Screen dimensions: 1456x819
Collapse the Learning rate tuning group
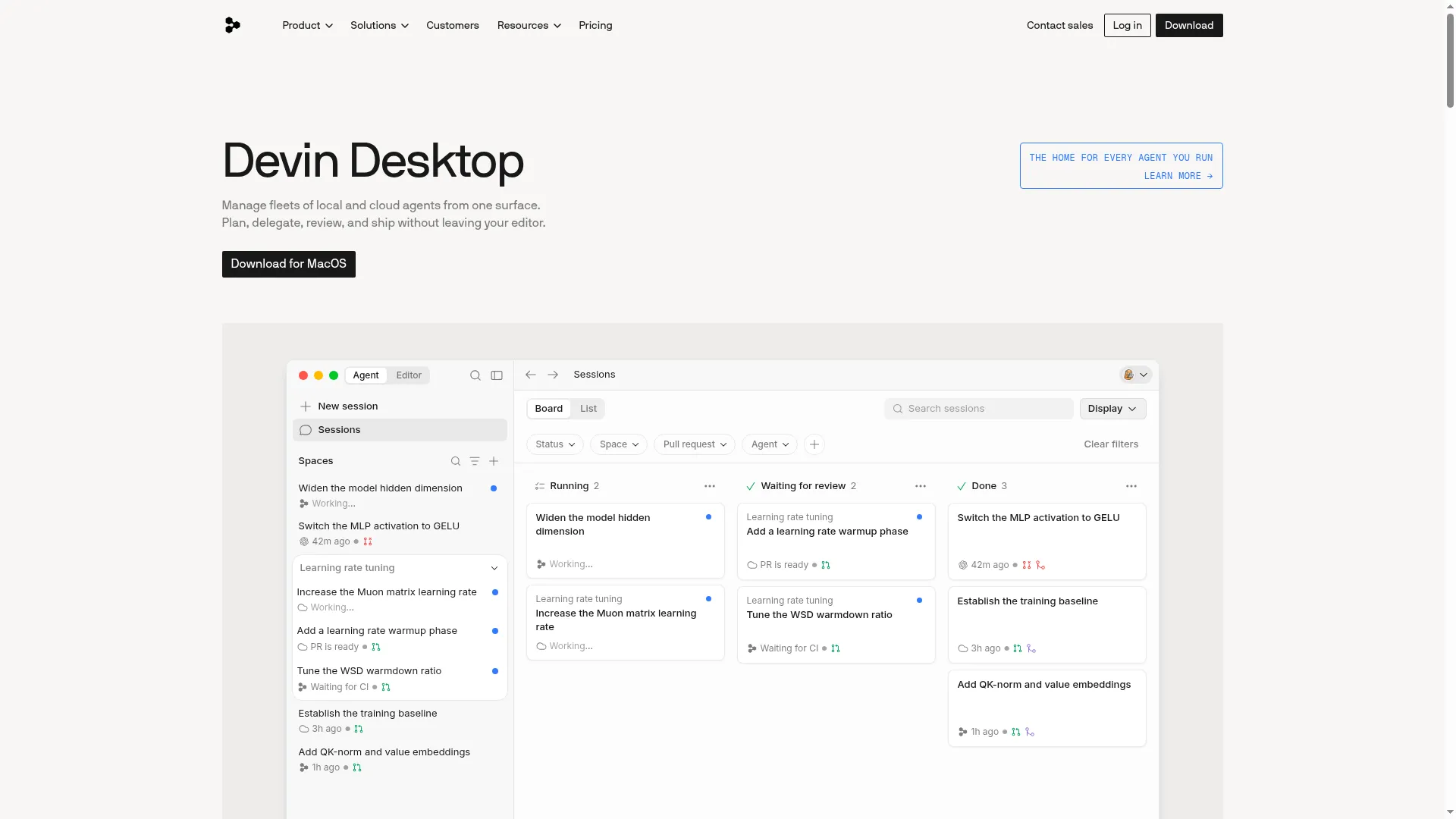click(x=494, y=568)
